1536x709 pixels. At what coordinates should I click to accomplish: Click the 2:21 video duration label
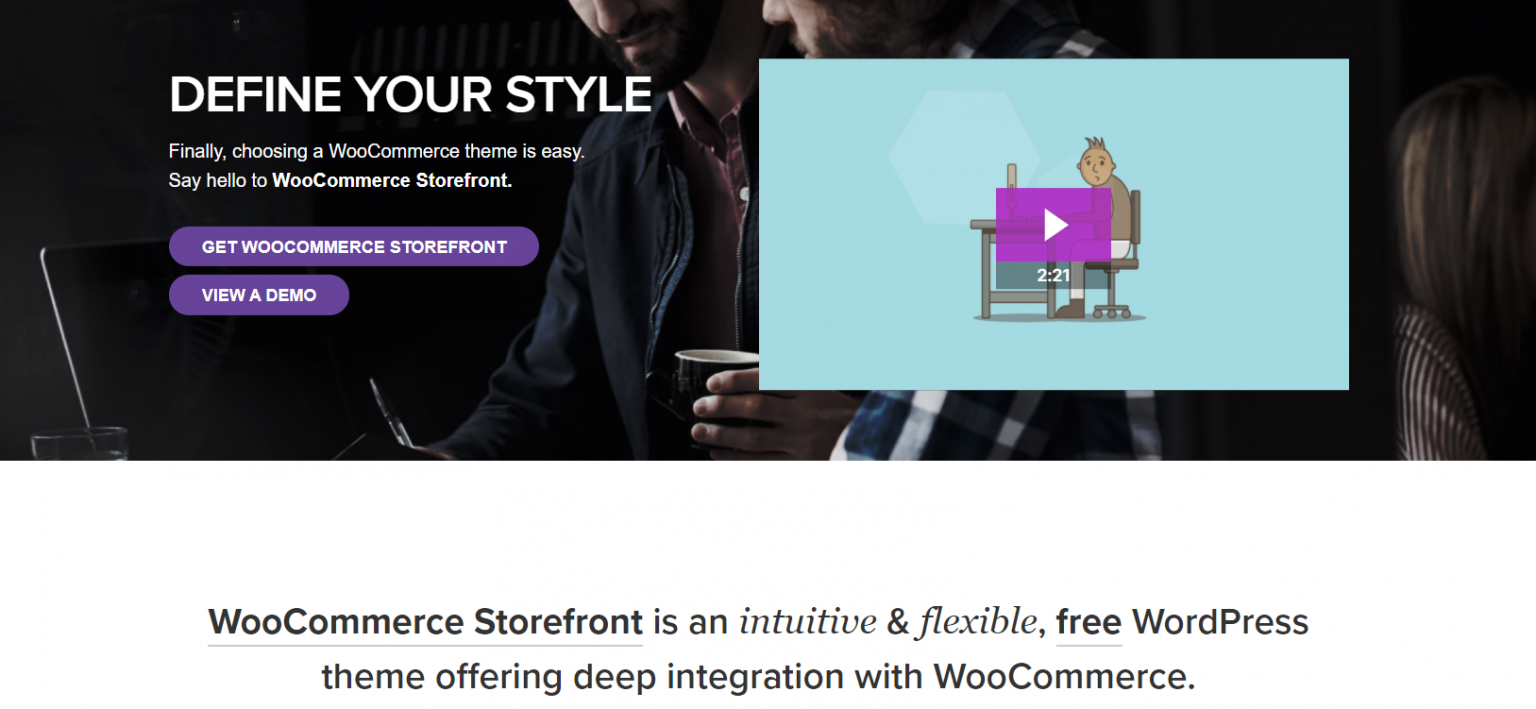point(1053,276)
